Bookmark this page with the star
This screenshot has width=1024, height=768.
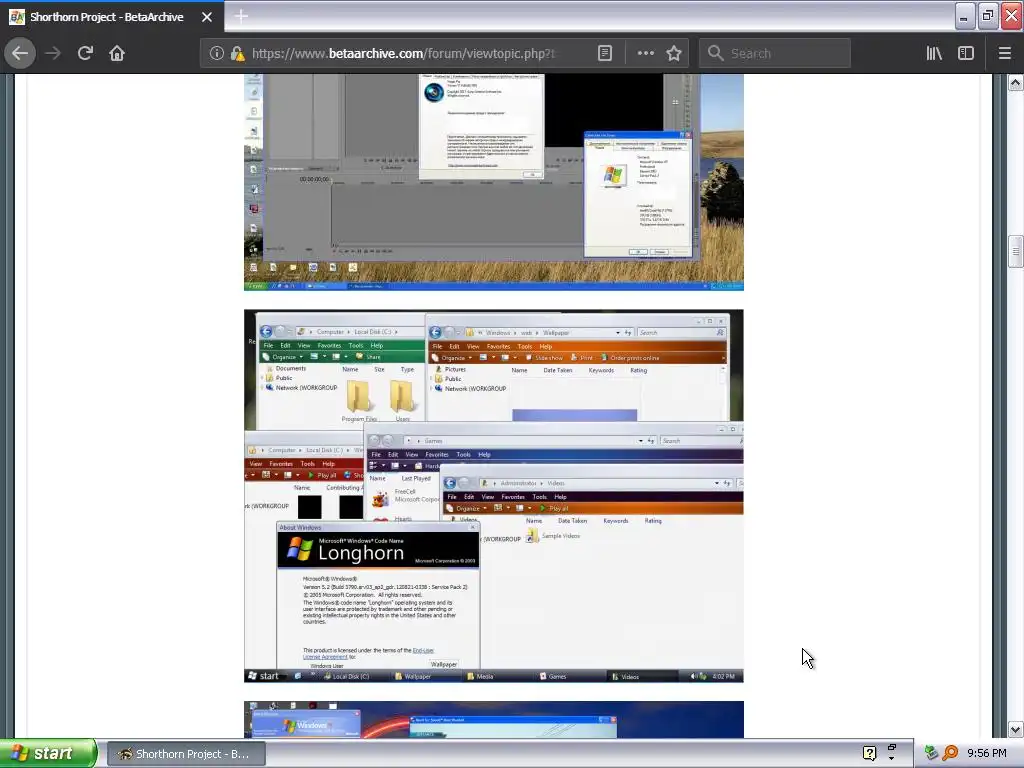click(674, 53)
